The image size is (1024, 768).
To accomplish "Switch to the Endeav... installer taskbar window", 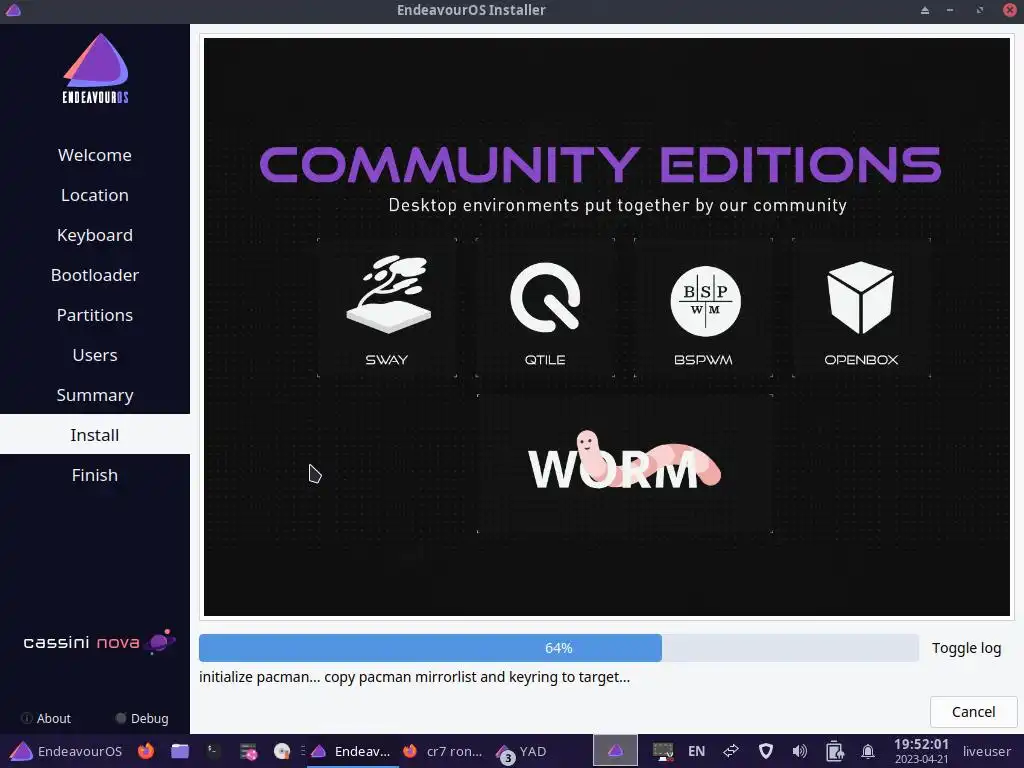I will 351,751.
